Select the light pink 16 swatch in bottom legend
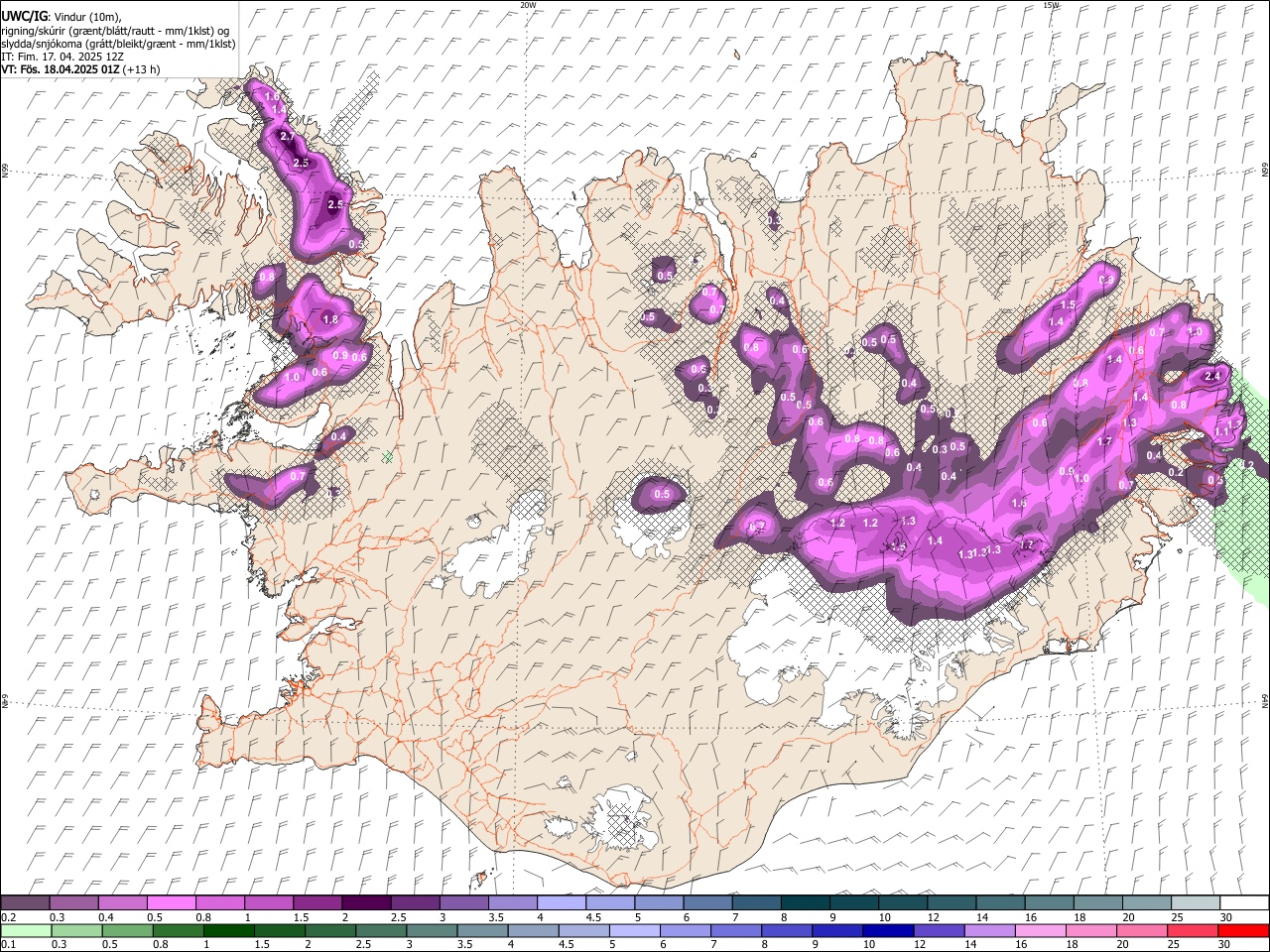 (1040, 931)
